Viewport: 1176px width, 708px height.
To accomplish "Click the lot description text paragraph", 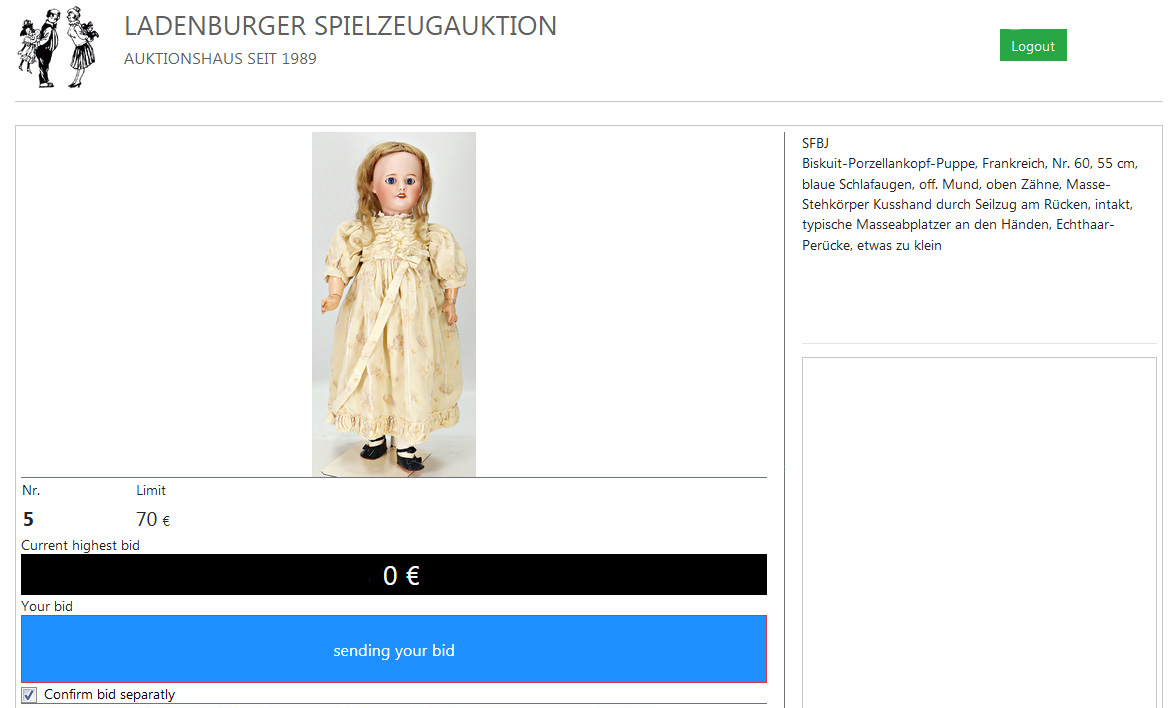I will [970, 204].
